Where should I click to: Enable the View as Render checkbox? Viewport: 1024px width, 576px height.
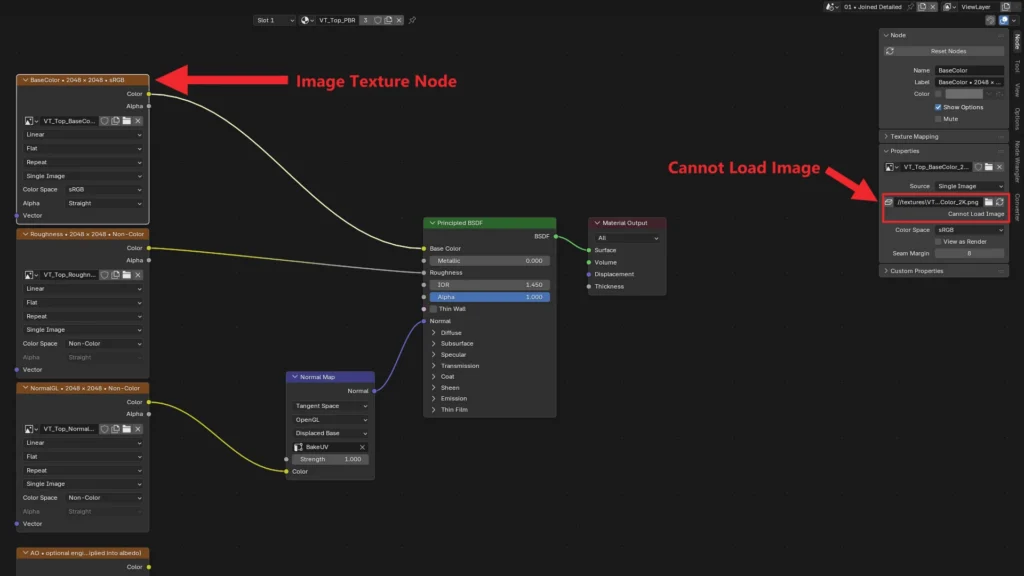[938, 242]
